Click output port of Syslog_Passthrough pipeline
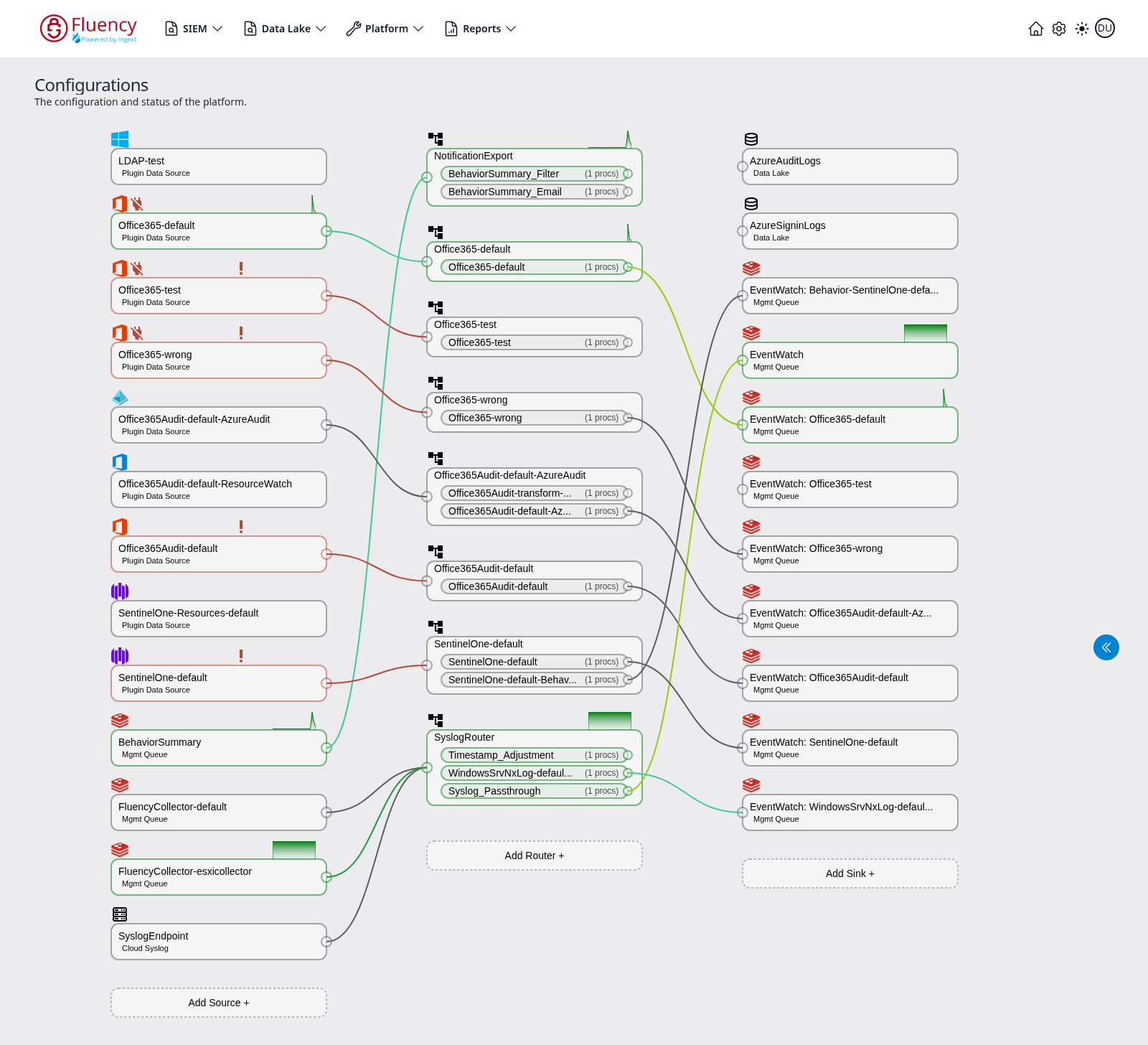The image size is (1148, 1045). pyautogui.click(x=628, y=791)
